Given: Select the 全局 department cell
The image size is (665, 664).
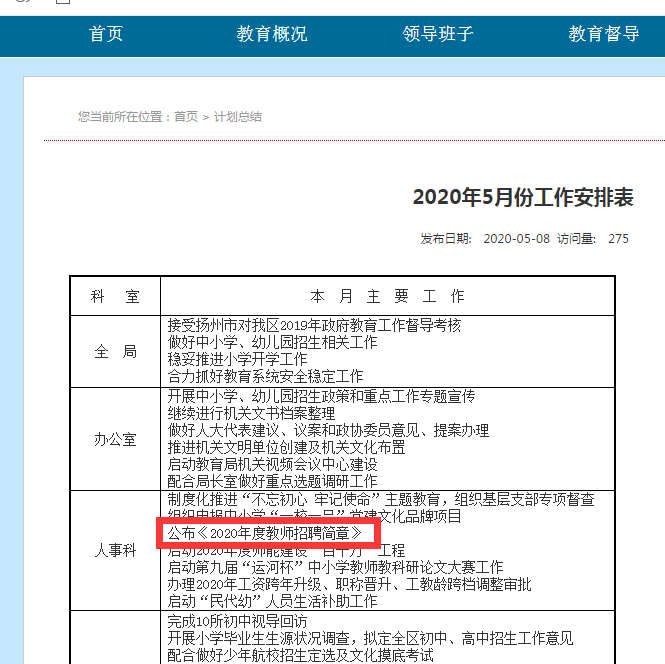Looking at the screenshot, I should 115,352.
